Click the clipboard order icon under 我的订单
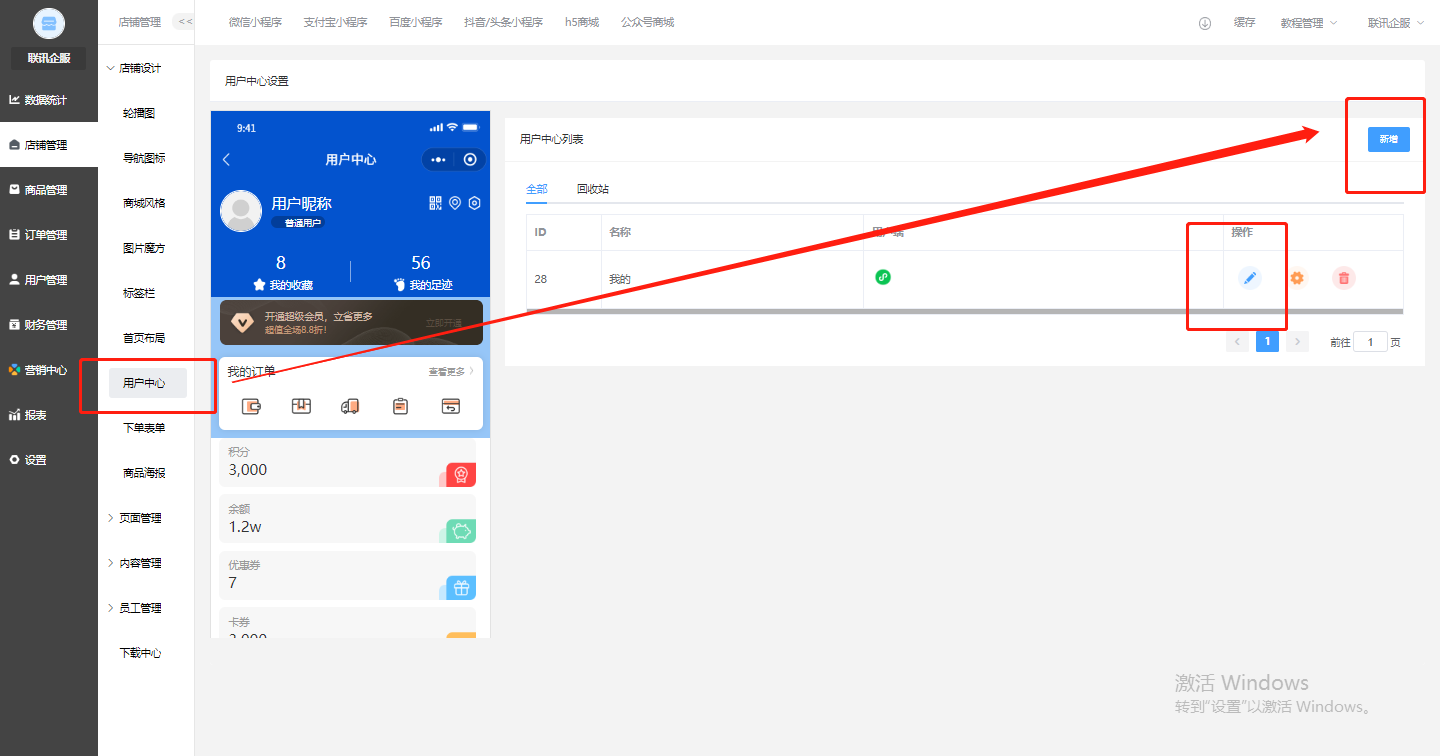1440x756 pixels. pos(400,406)
